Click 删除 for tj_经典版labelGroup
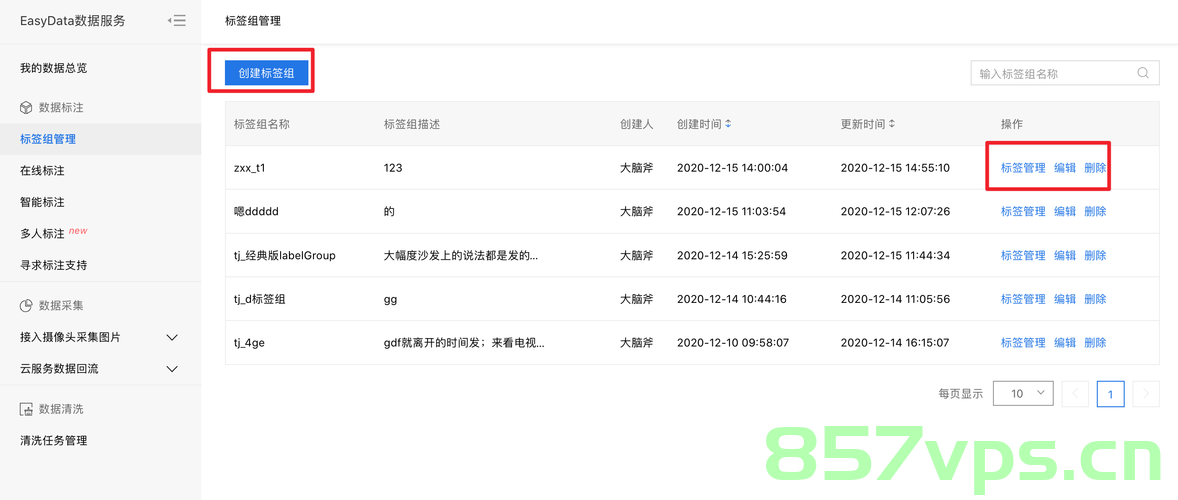 coord(1095,255)
